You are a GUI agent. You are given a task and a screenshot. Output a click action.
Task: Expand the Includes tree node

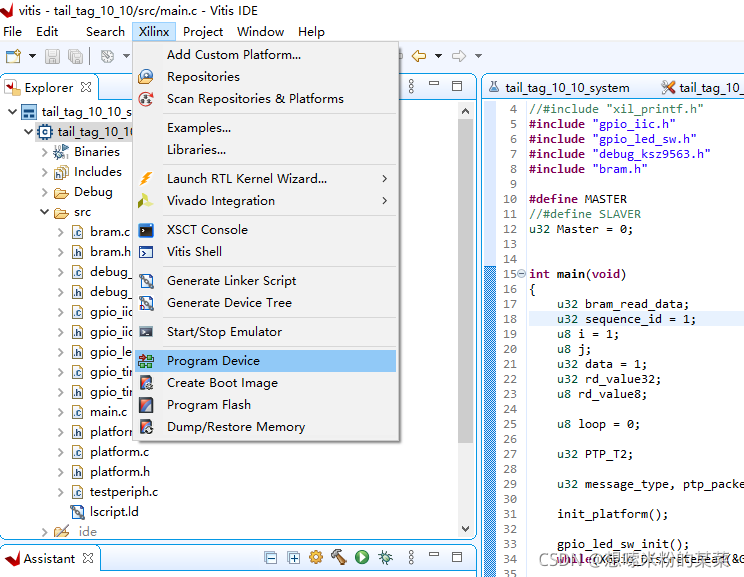click(x=45, y=172)
